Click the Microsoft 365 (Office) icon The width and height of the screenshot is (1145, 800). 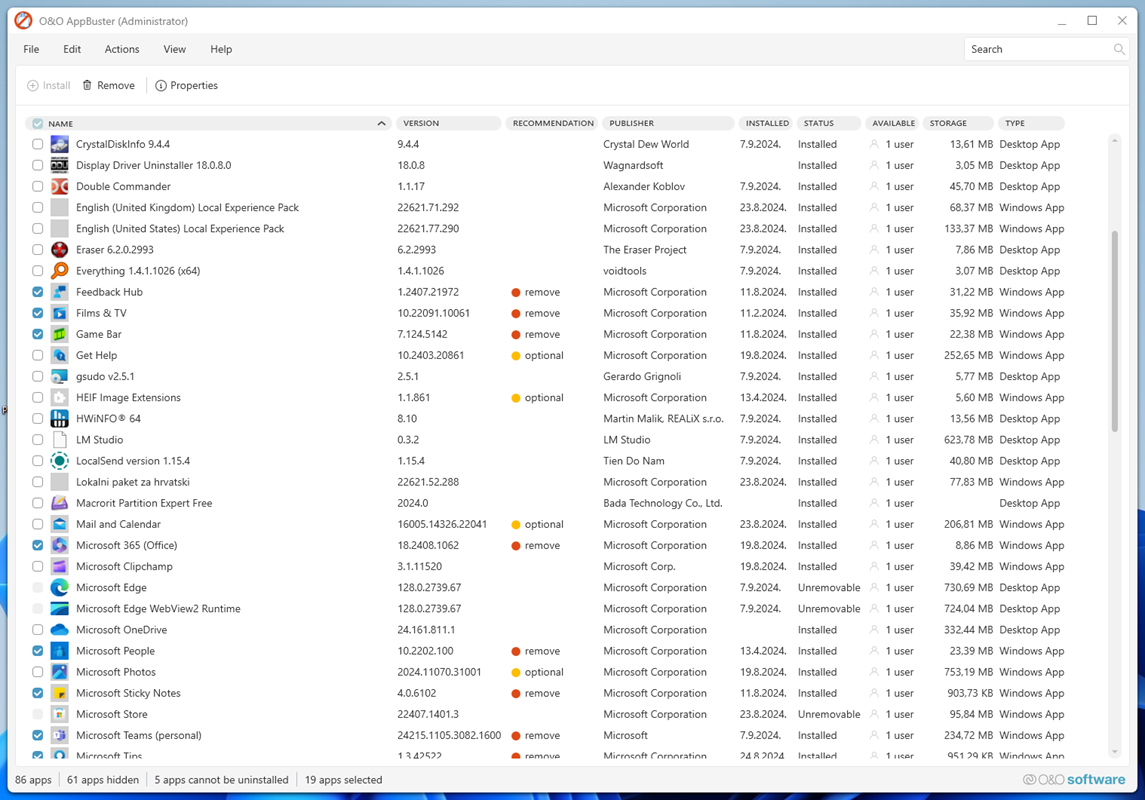(59, 545)
